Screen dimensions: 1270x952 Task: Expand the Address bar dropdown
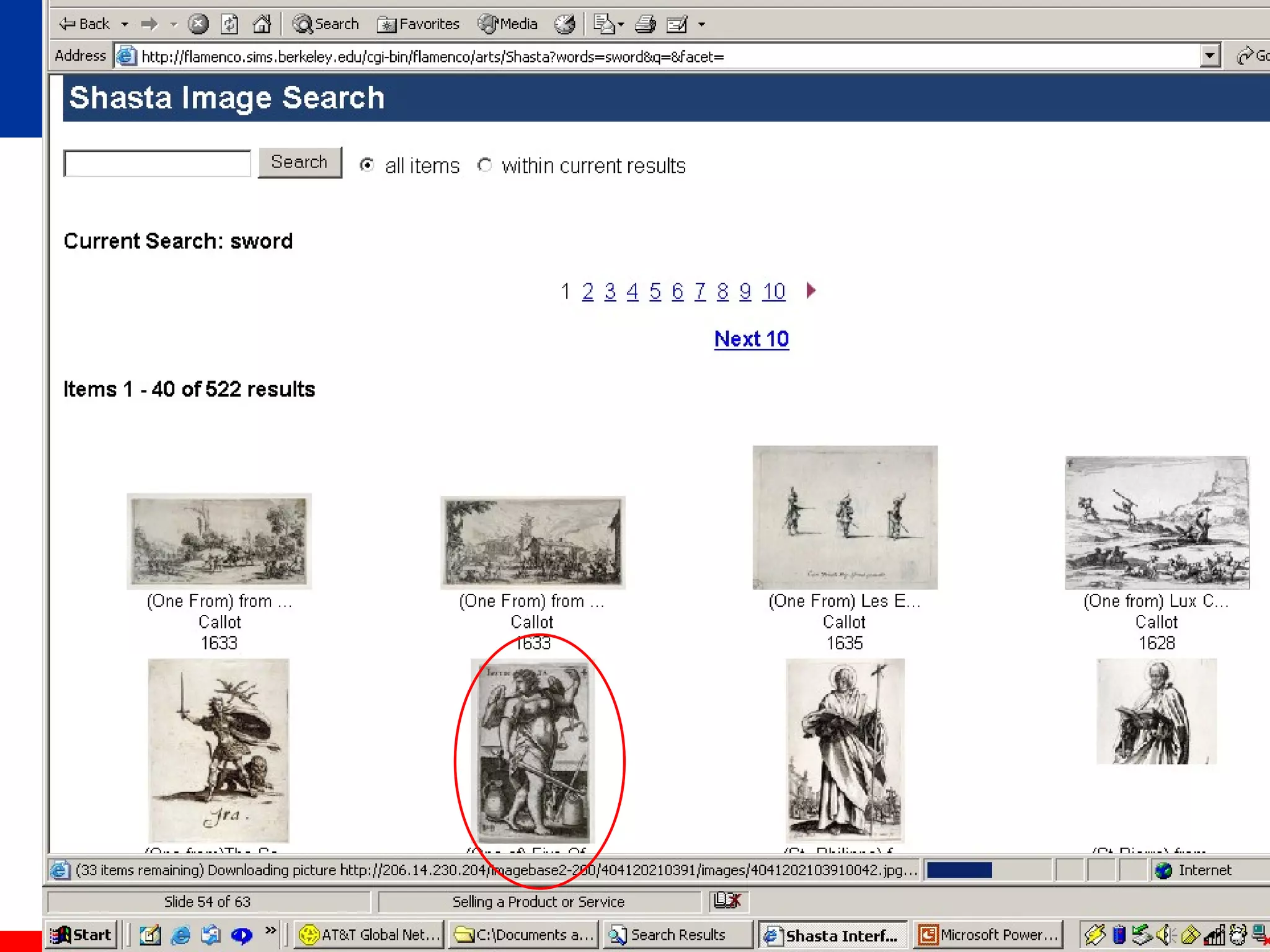coord(1209,56)
